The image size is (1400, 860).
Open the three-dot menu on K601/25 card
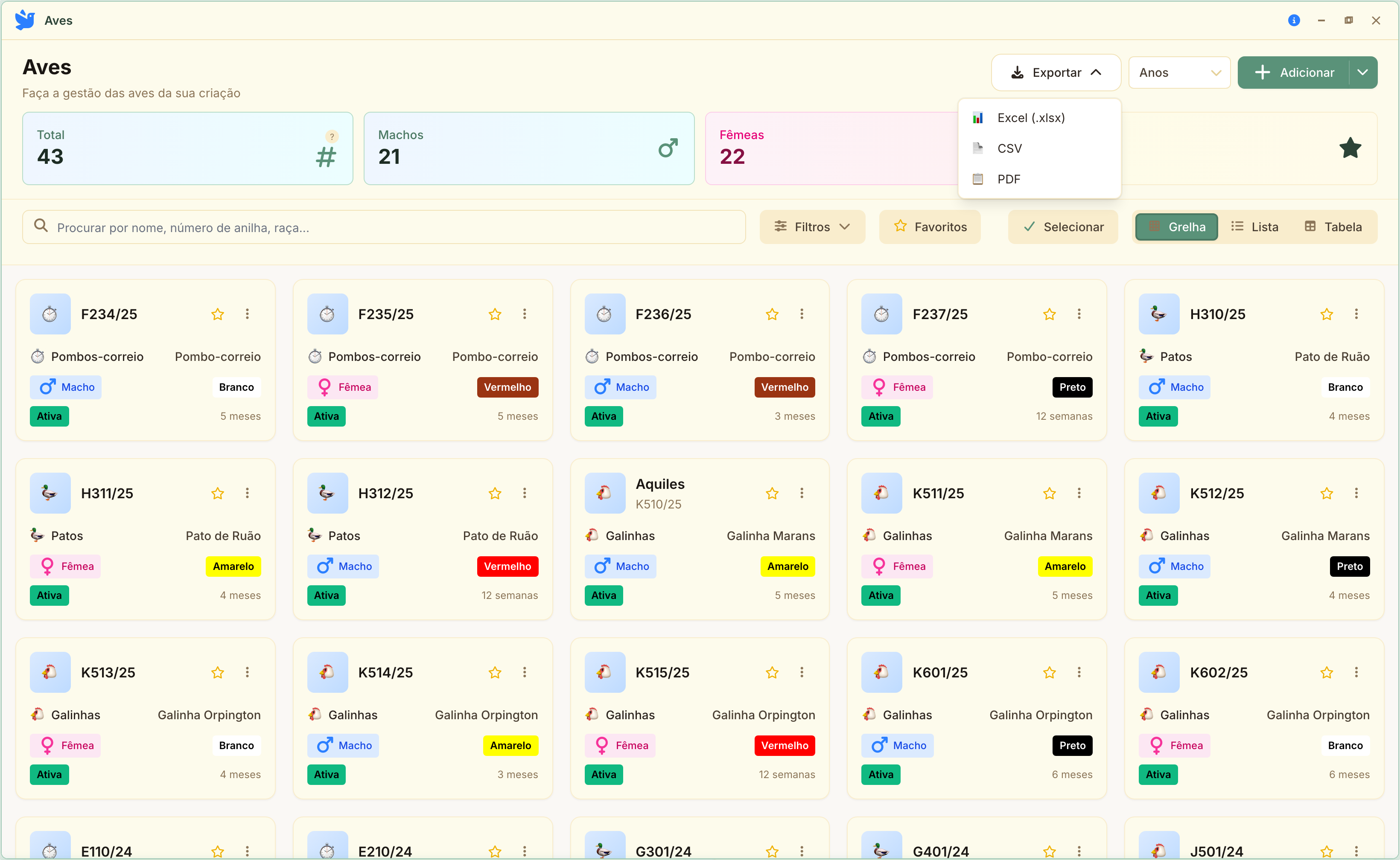(x=1079, y=672)
